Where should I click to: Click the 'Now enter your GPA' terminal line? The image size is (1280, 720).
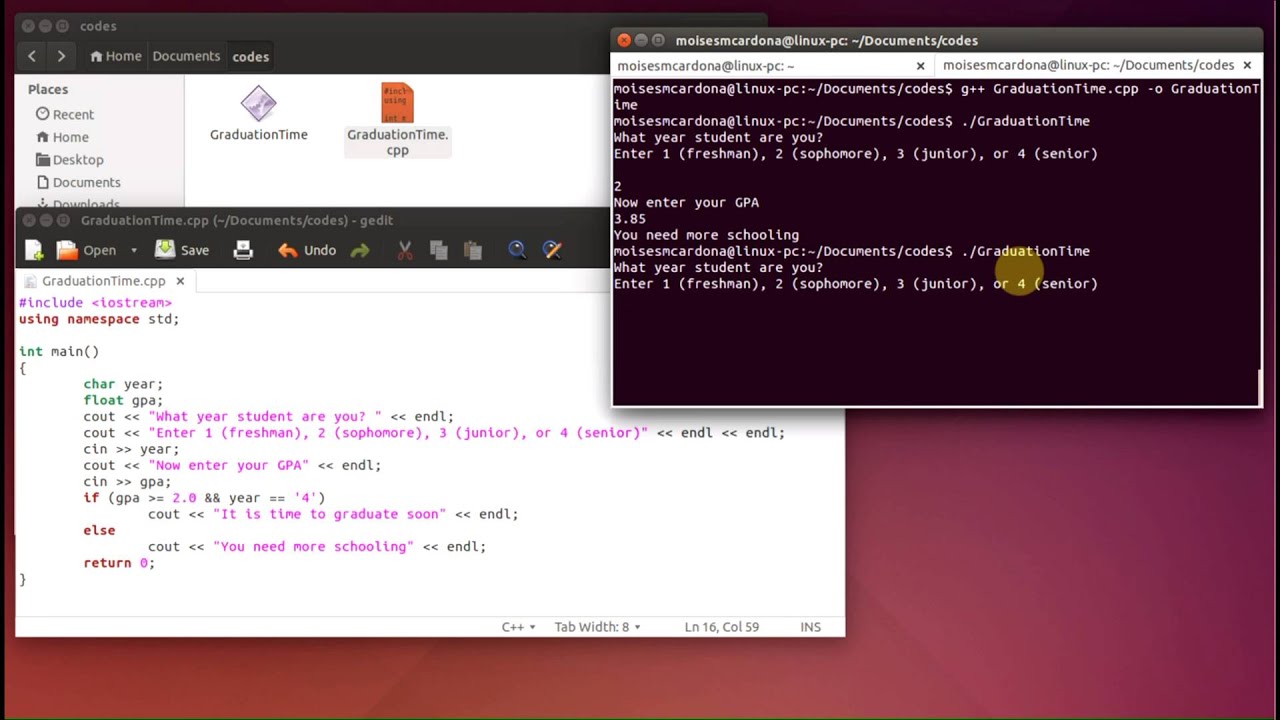[686, 202]
